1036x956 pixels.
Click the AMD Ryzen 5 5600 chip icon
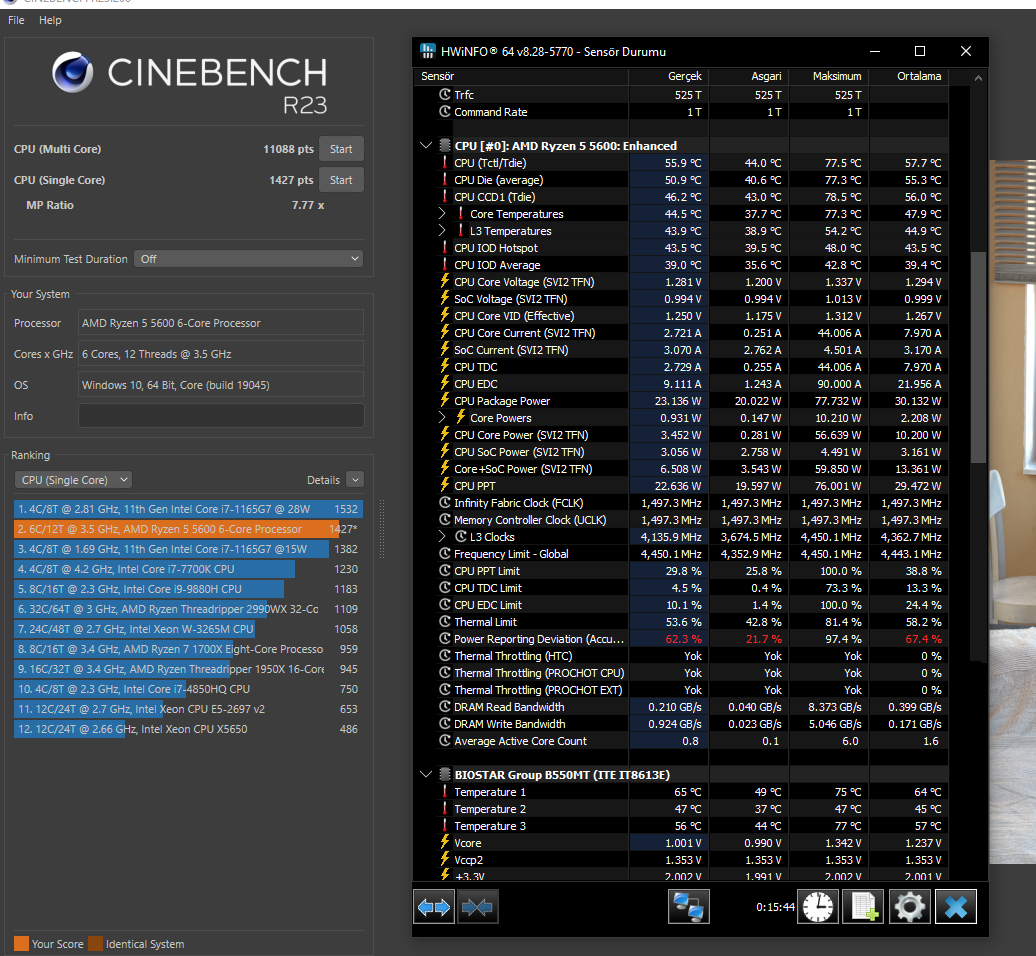(x=445, y=145)
